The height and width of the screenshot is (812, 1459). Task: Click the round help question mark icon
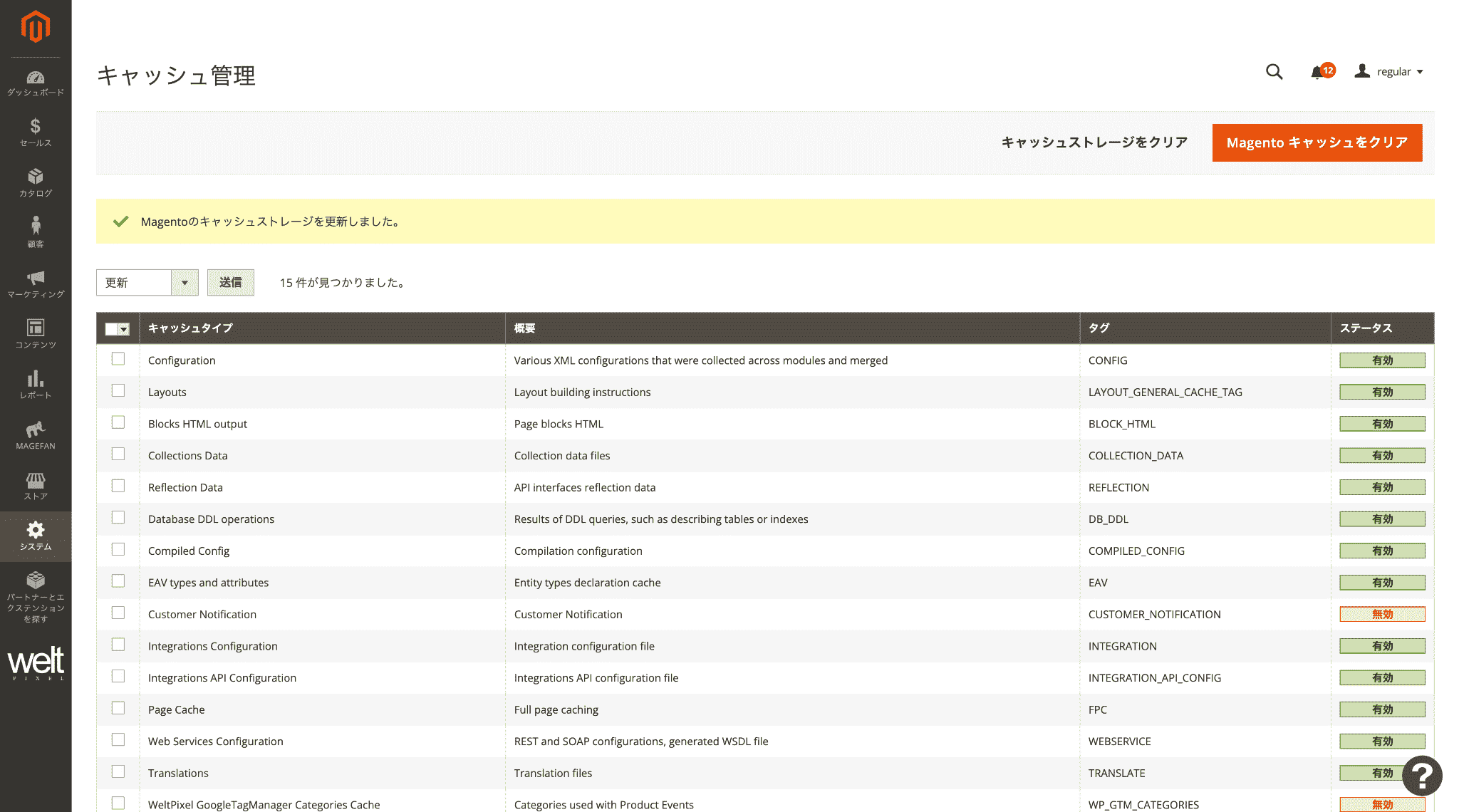(x=1422, y=776)
